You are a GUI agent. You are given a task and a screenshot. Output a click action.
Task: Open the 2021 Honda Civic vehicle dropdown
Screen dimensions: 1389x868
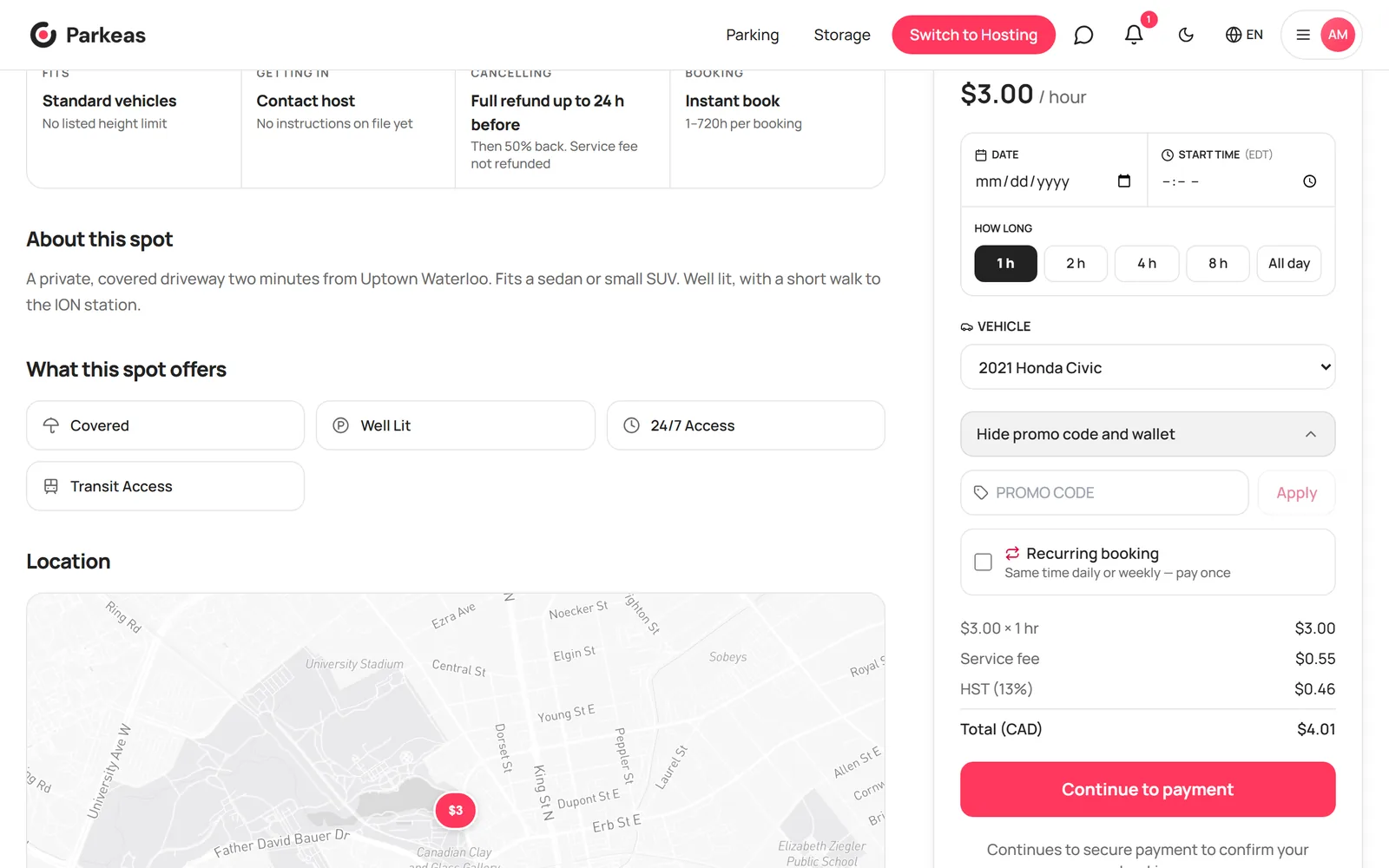(x=1148, y=367)
